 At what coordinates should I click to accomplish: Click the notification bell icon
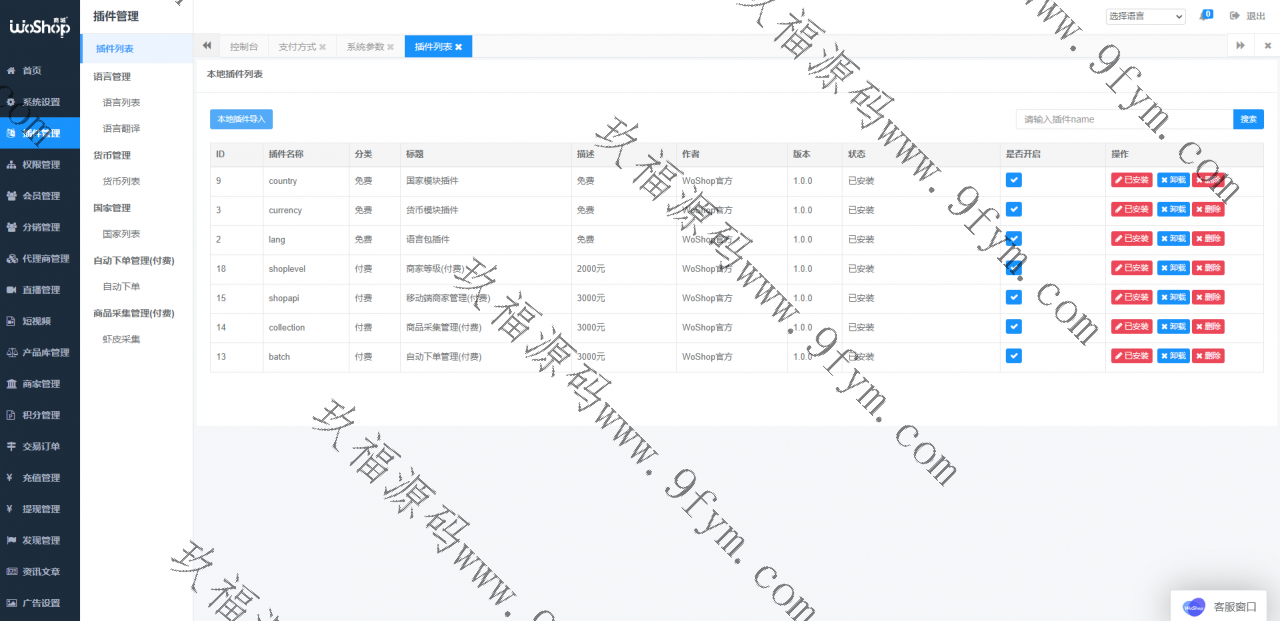1203,16
